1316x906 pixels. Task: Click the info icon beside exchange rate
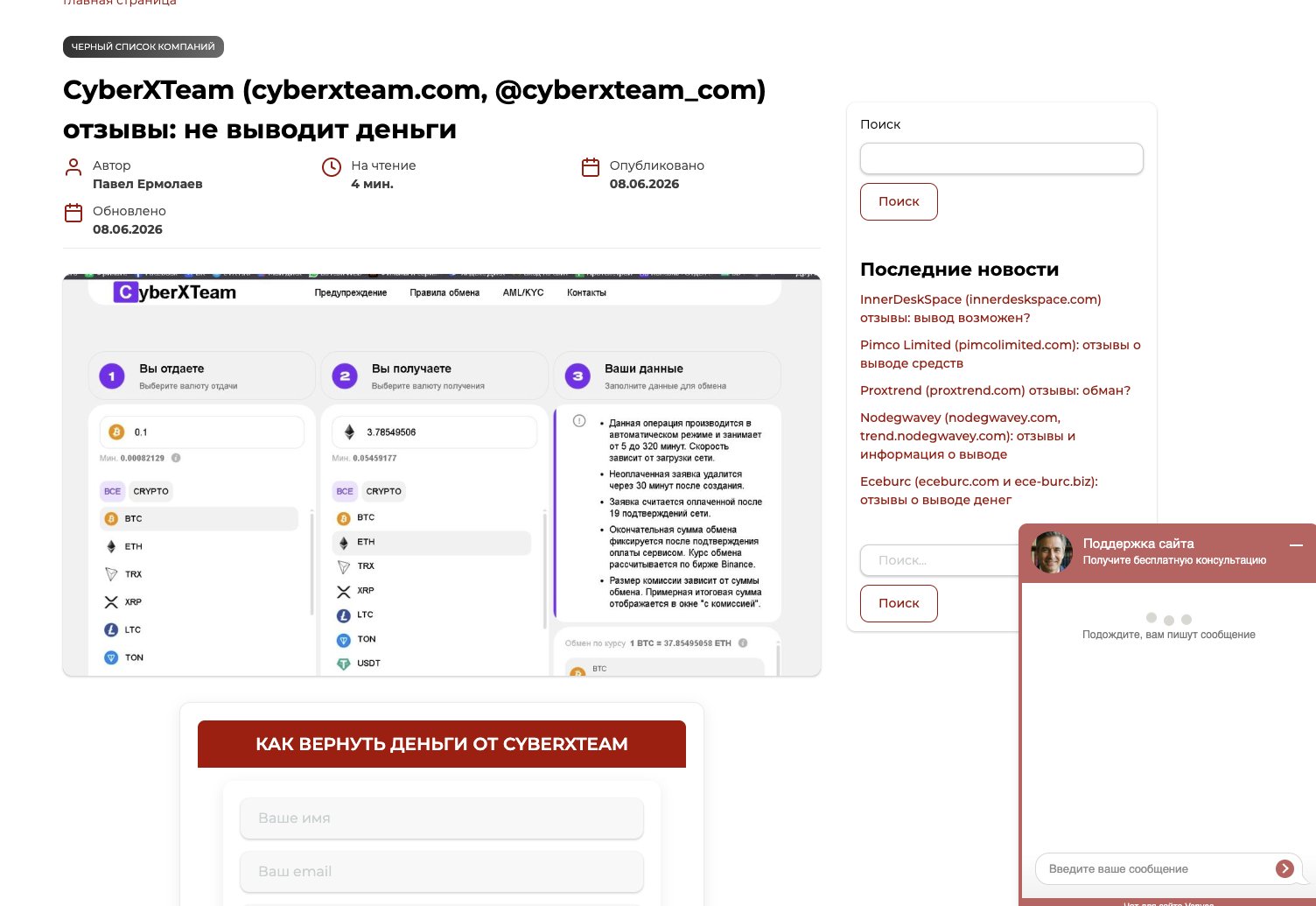(x=743, y=643)
